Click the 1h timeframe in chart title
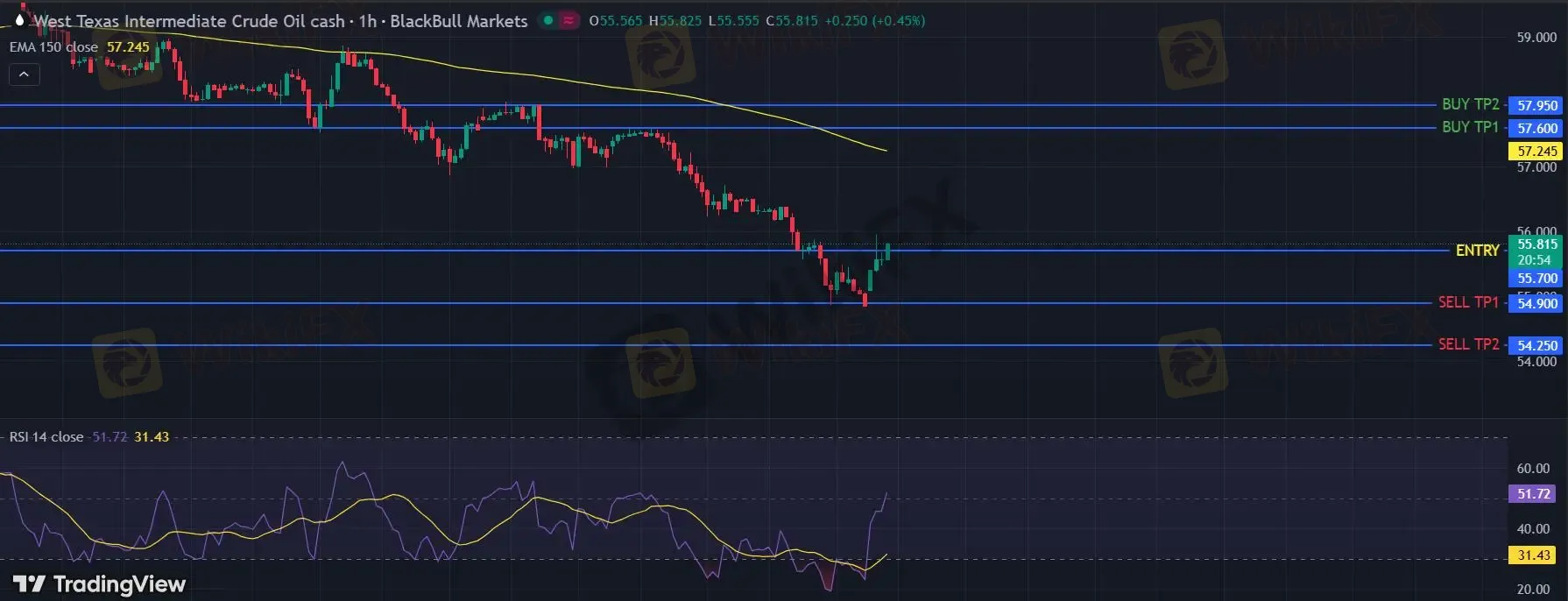1568x601 pixels. click(367, 21)
